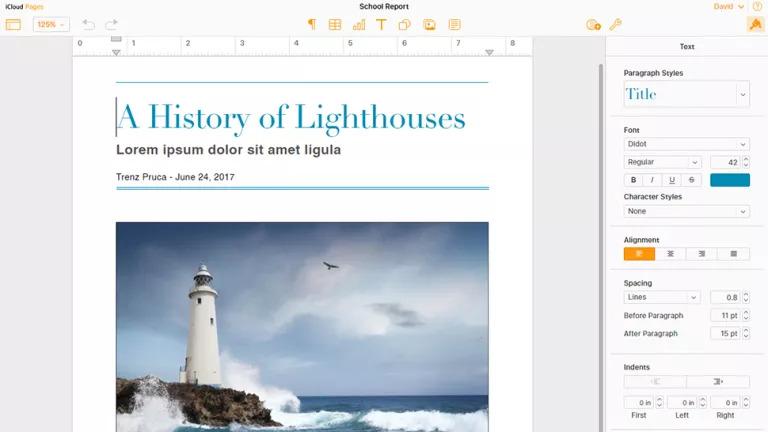This screenshot has height=432, width=768.
Task: Open Character Styles None dropdown
Action: tap(687, 211)
